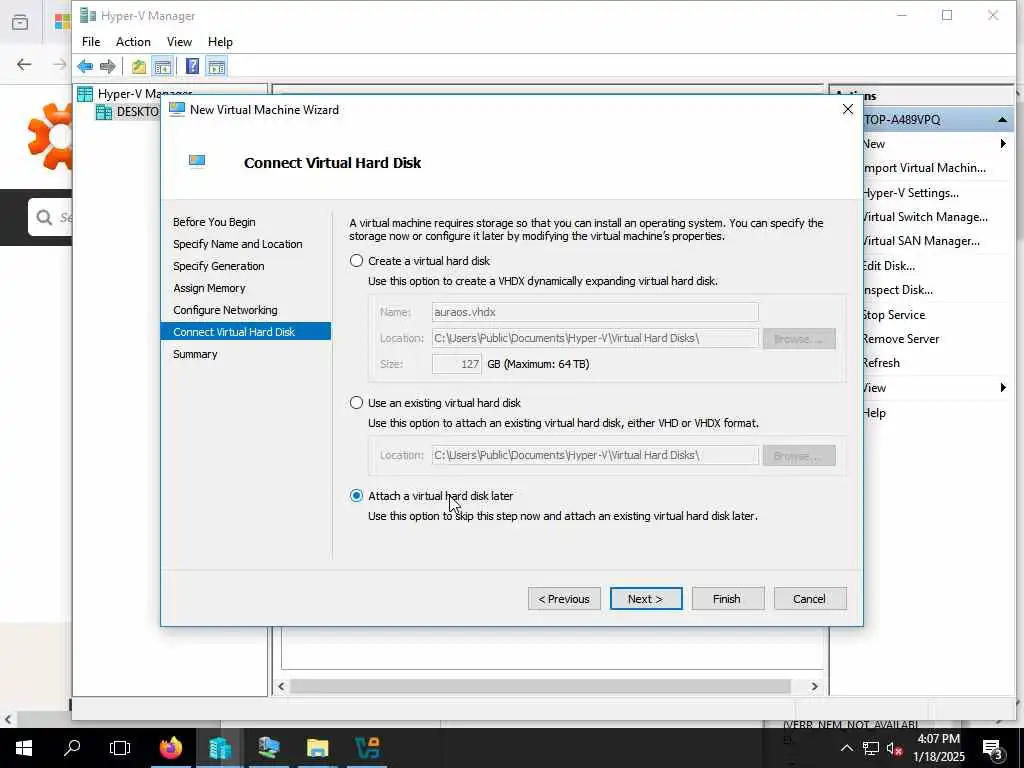Expand the View submenu arrow in Actions pane
The width and height of the screenshot is (1024, 768).
coord(1003,388)
